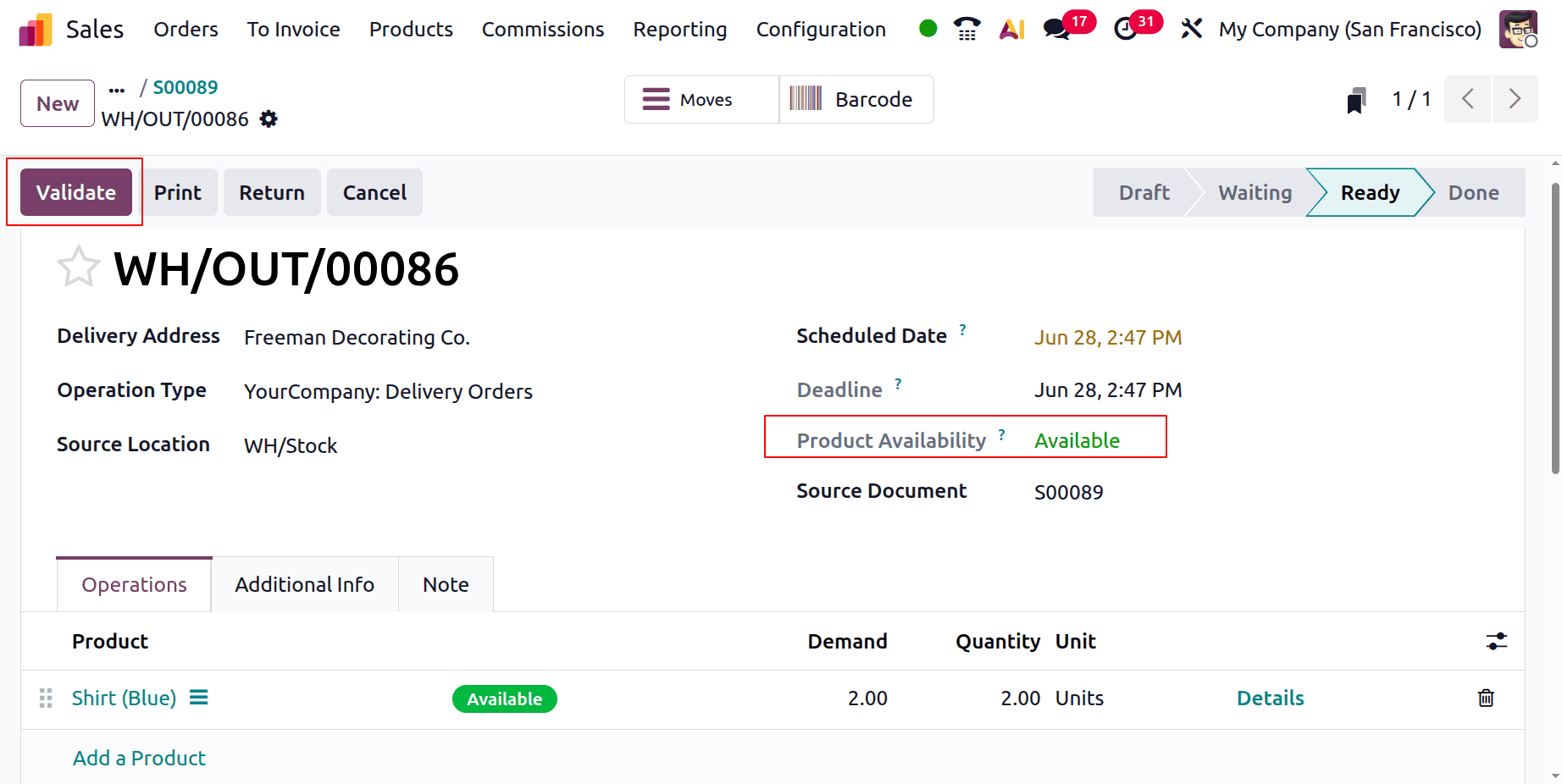
Task: Open the conversations chat icon
Action: (x=1055, y=29)
